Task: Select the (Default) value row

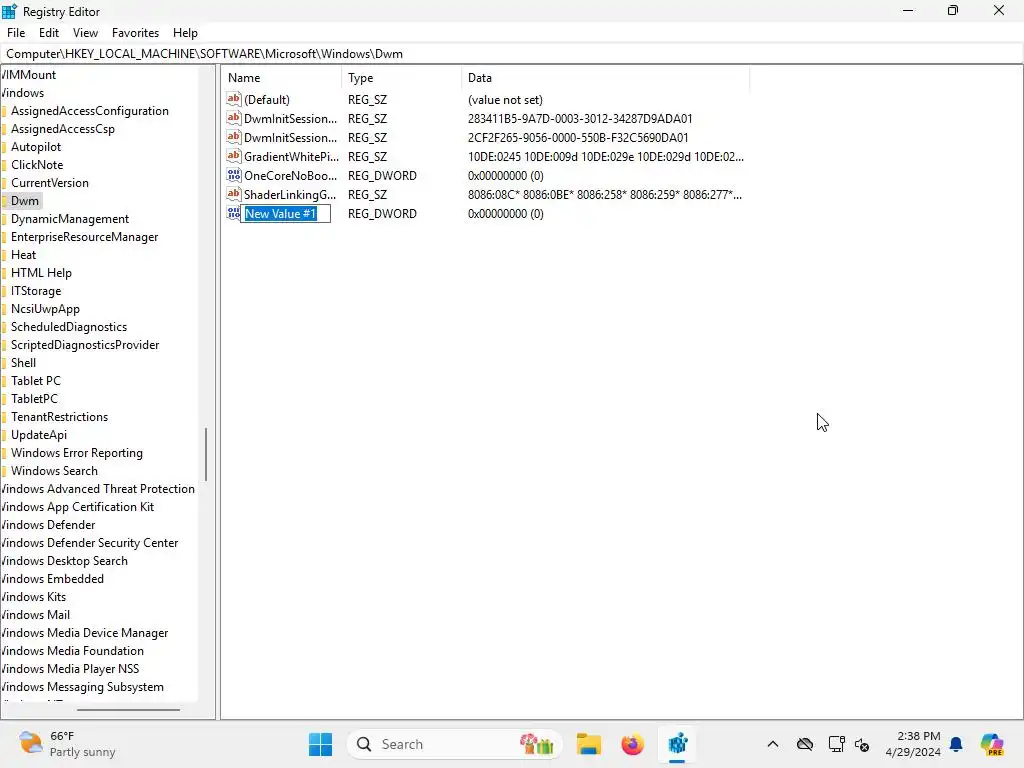Action: tap(487, 99)
